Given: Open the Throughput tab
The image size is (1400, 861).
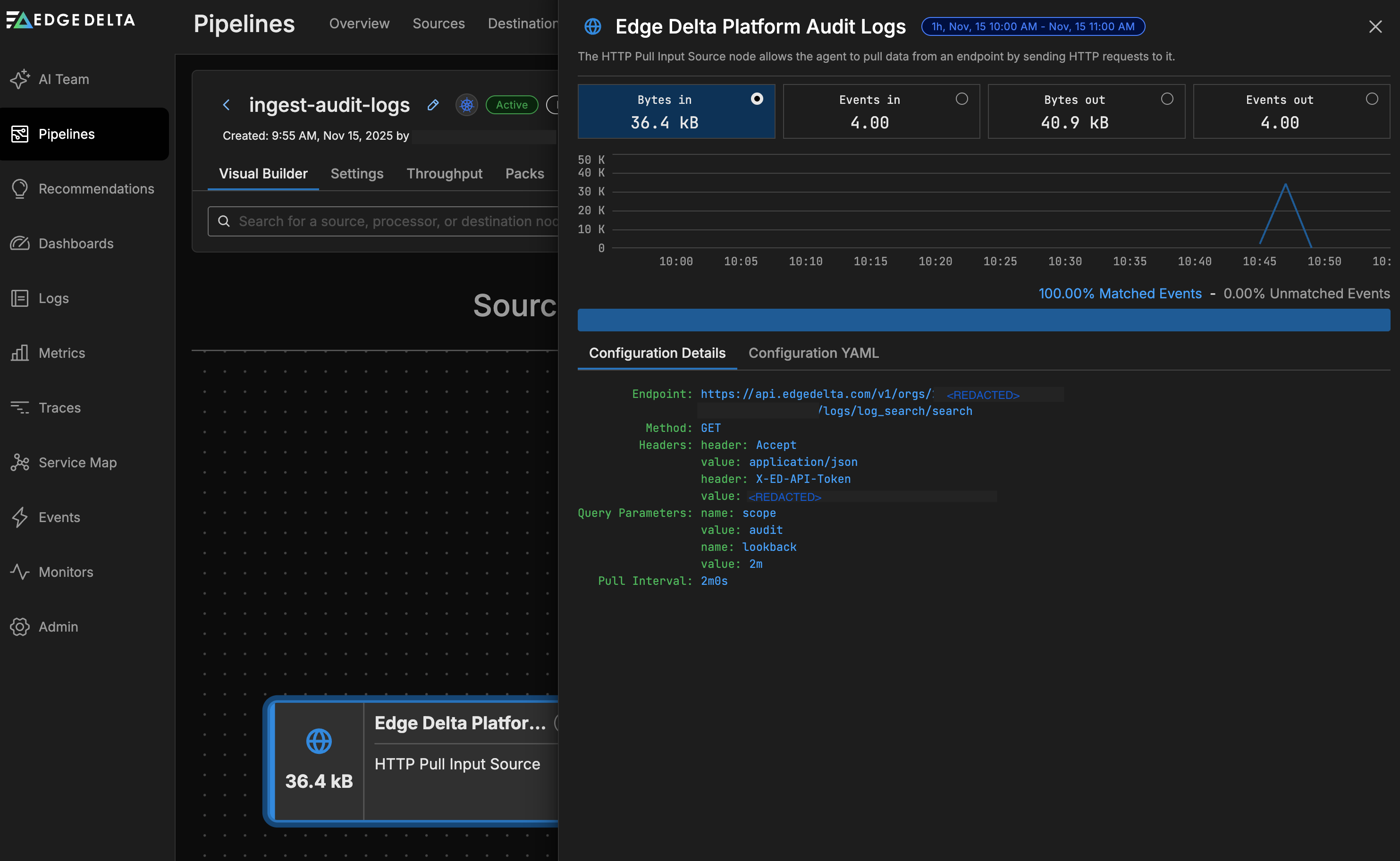Looking at the screenshot, I should [444, 174].
